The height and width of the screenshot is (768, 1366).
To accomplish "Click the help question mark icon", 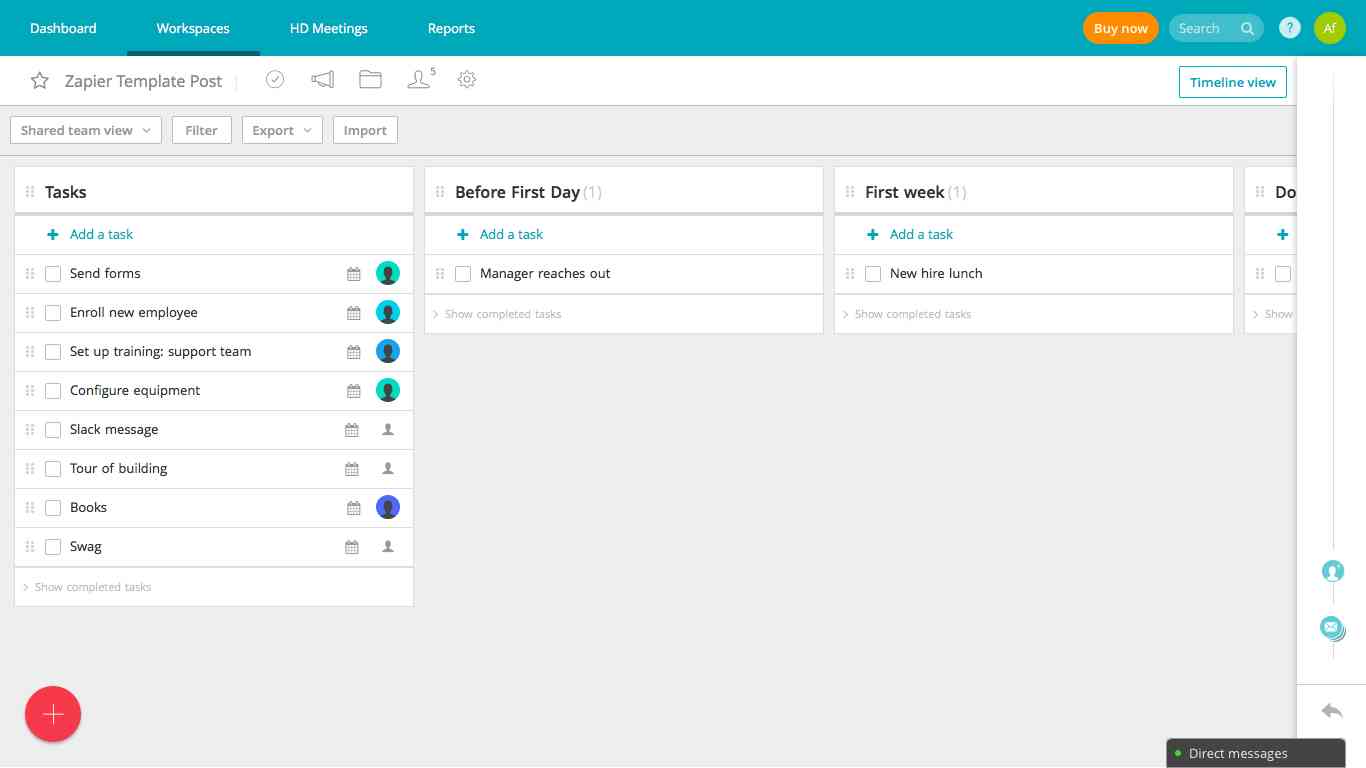I will (x=1289, y=28).
